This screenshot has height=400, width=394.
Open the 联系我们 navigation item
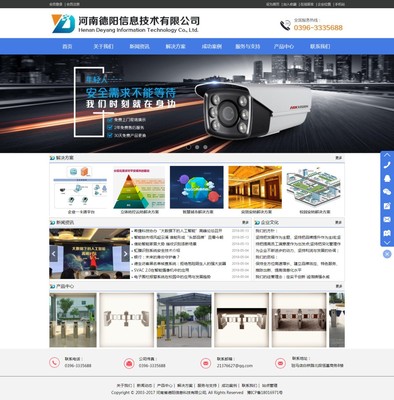click(320, 46)
